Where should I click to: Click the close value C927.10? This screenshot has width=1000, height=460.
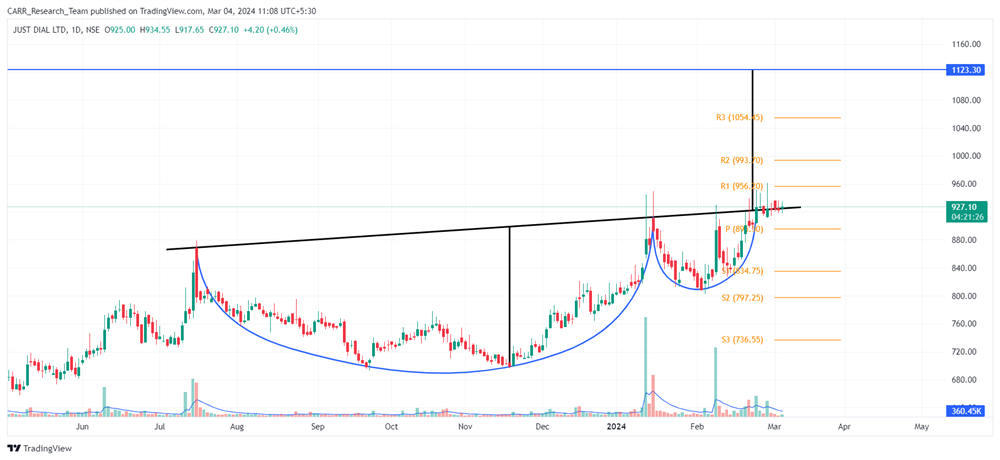tap(224, 29)
